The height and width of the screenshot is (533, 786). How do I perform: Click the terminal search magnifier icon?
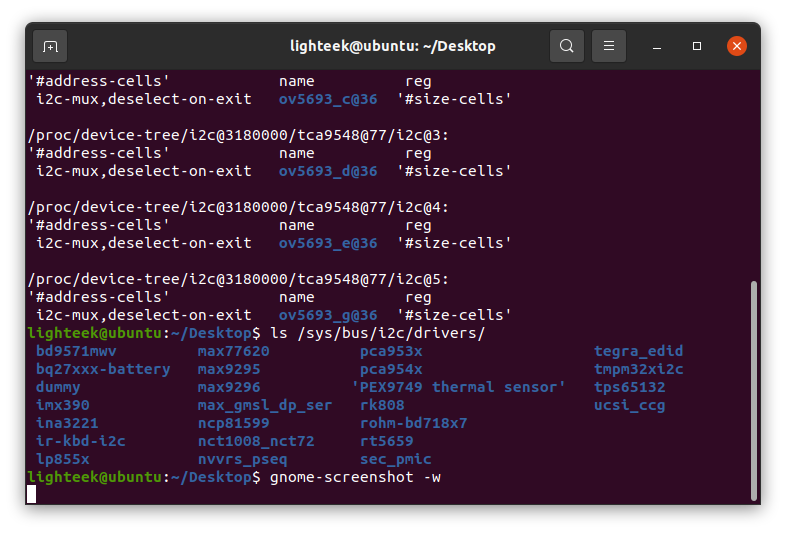pos(567,46)
